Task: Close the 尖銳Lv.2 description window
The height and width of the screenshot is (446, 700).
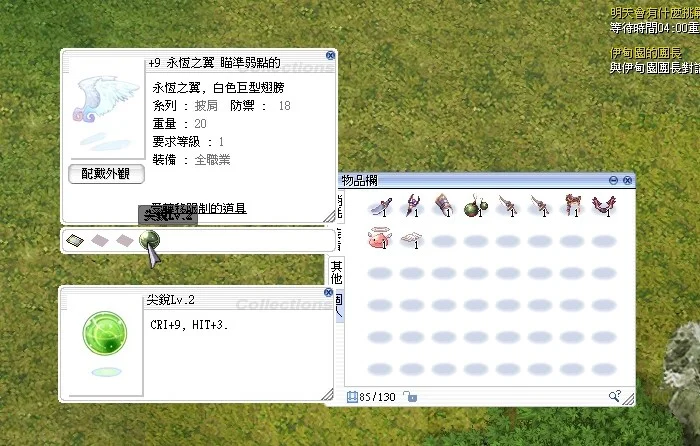Action: coord(328,292)
